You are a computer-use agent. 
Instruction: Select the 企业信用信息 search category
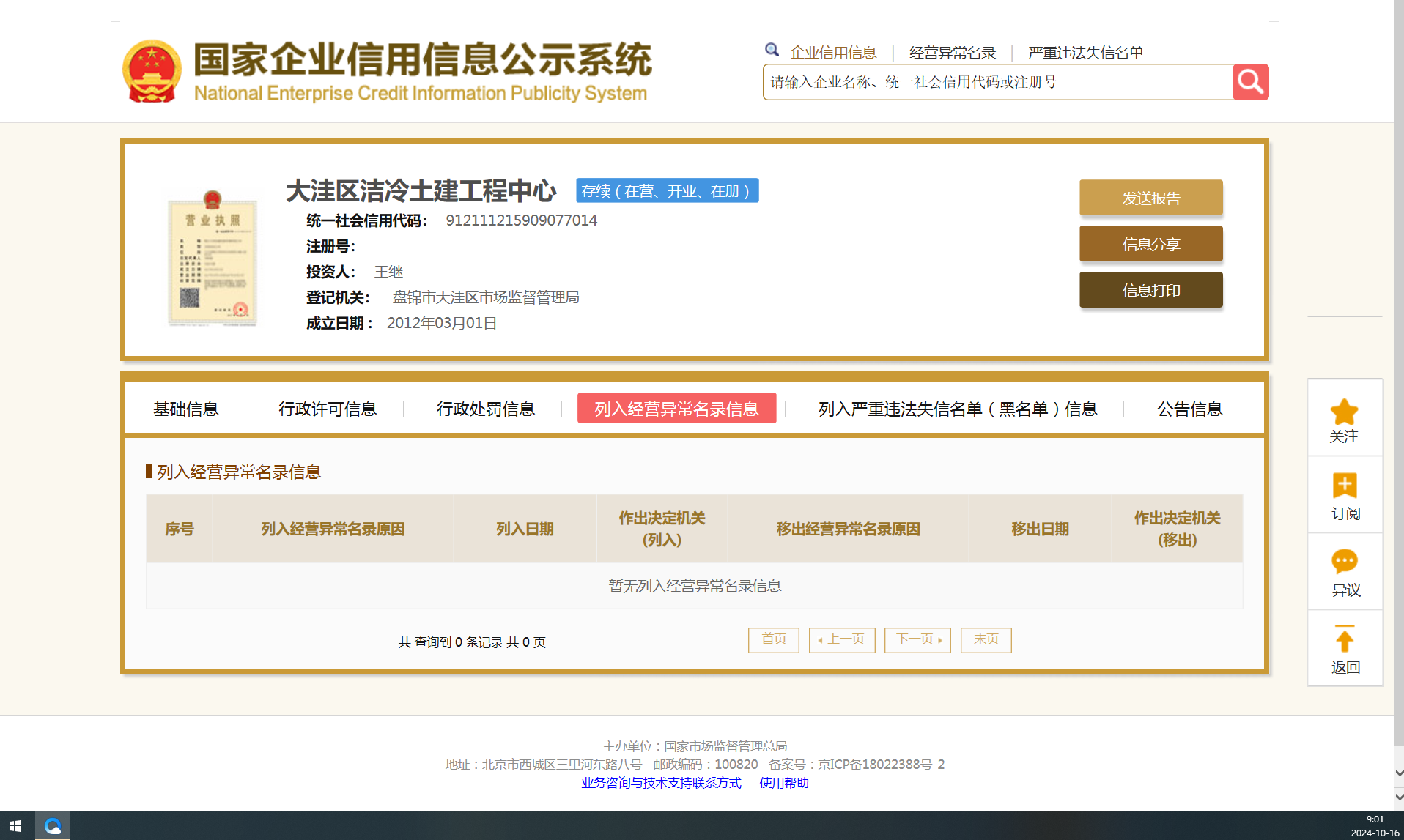833,53
